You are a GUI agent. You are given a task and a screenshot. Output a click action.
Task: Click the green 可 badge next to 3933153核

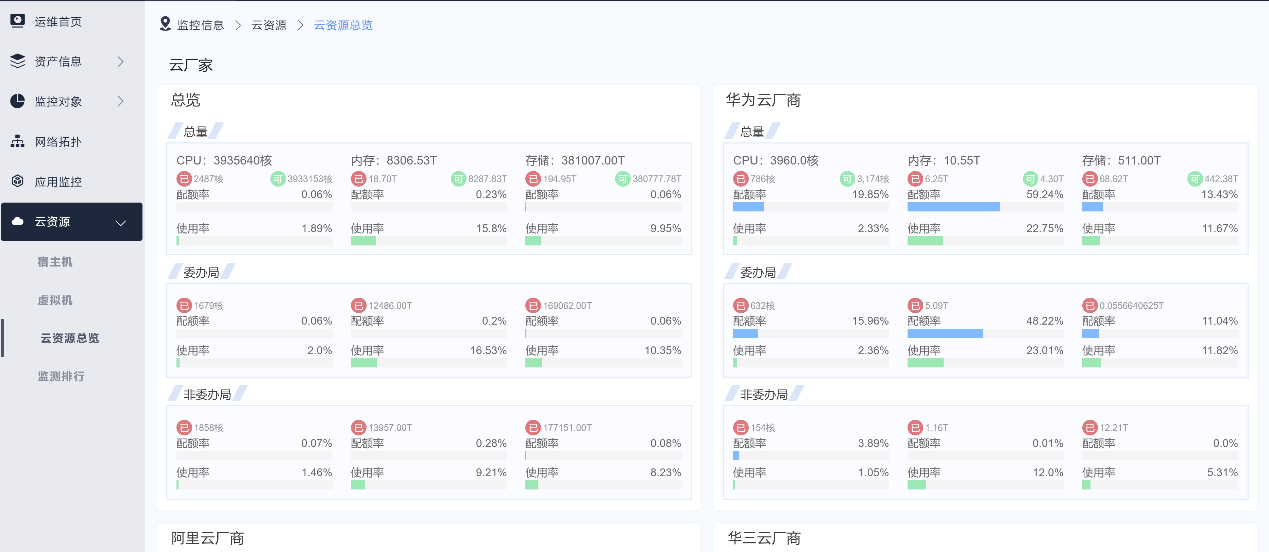[x=277, y=179]
